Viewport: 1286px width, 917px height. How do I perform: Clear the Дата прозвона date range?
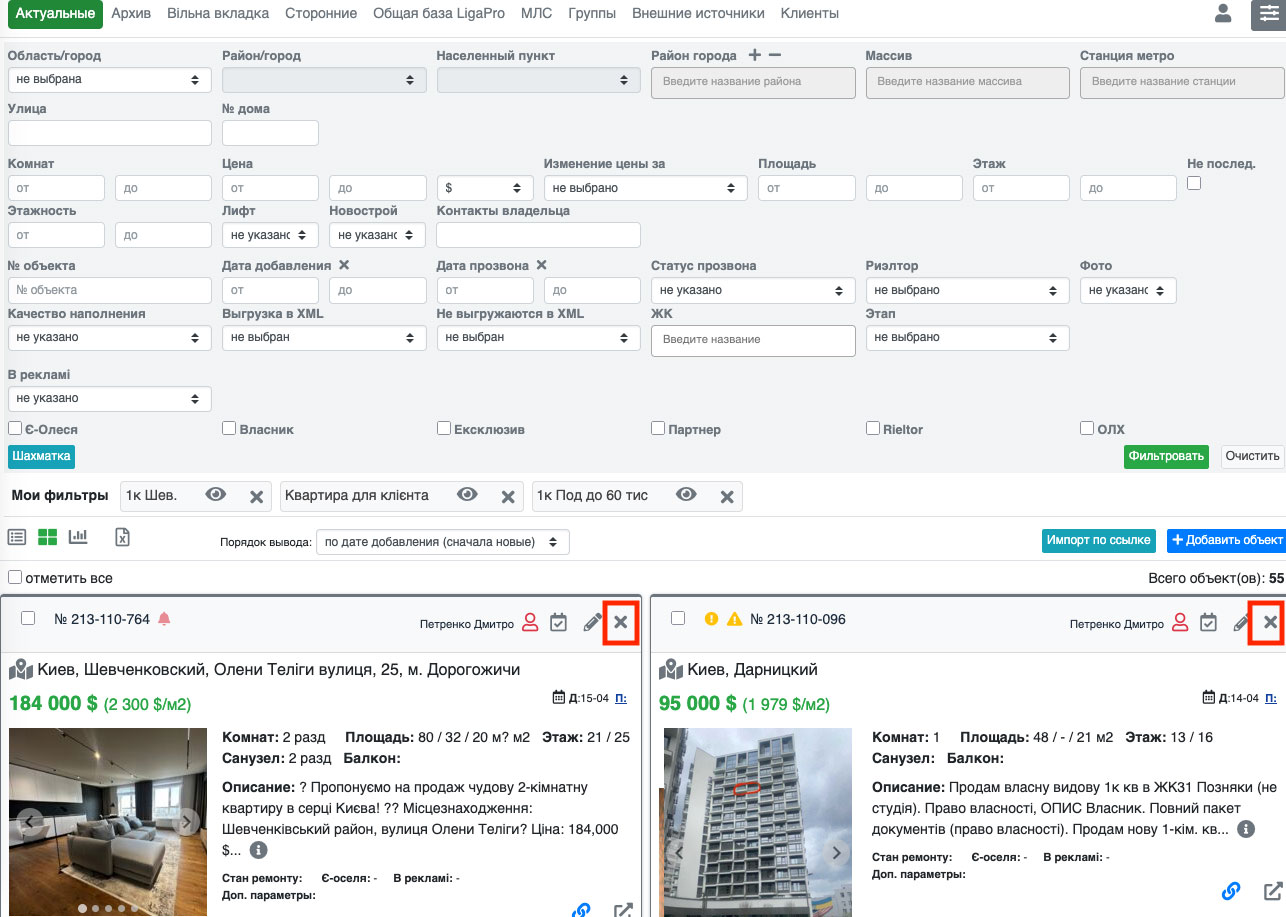click(x=542, y=265)
